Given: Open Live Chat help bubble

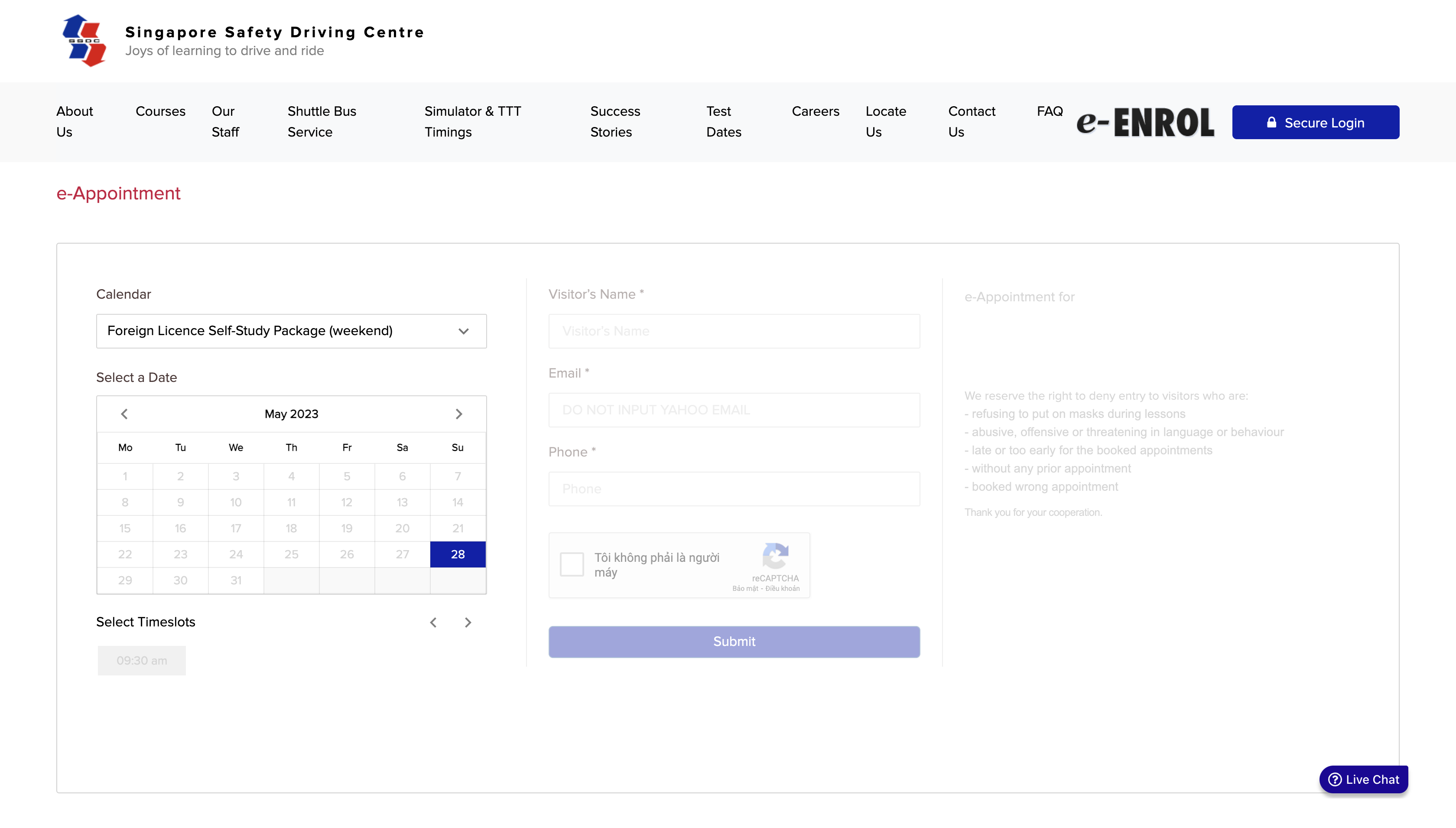Looking at the screenshot, I should click(1363, 779).
